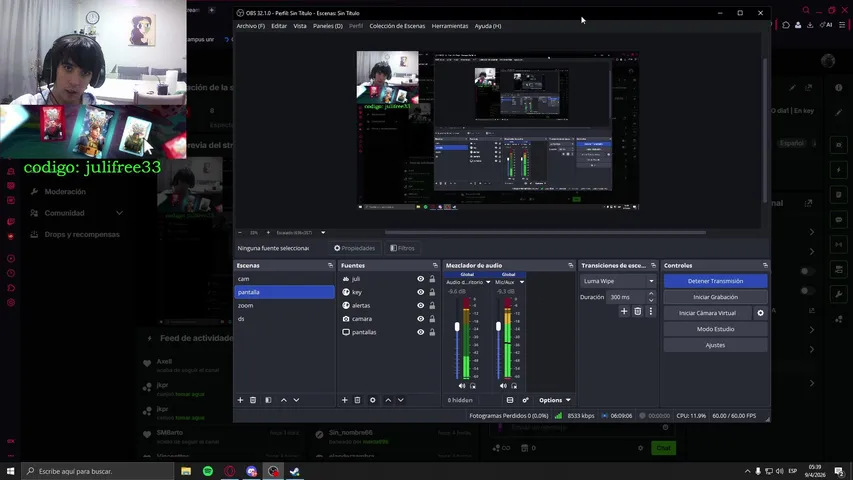
Task: Lock the camara source
Action: tap(432, 319)
